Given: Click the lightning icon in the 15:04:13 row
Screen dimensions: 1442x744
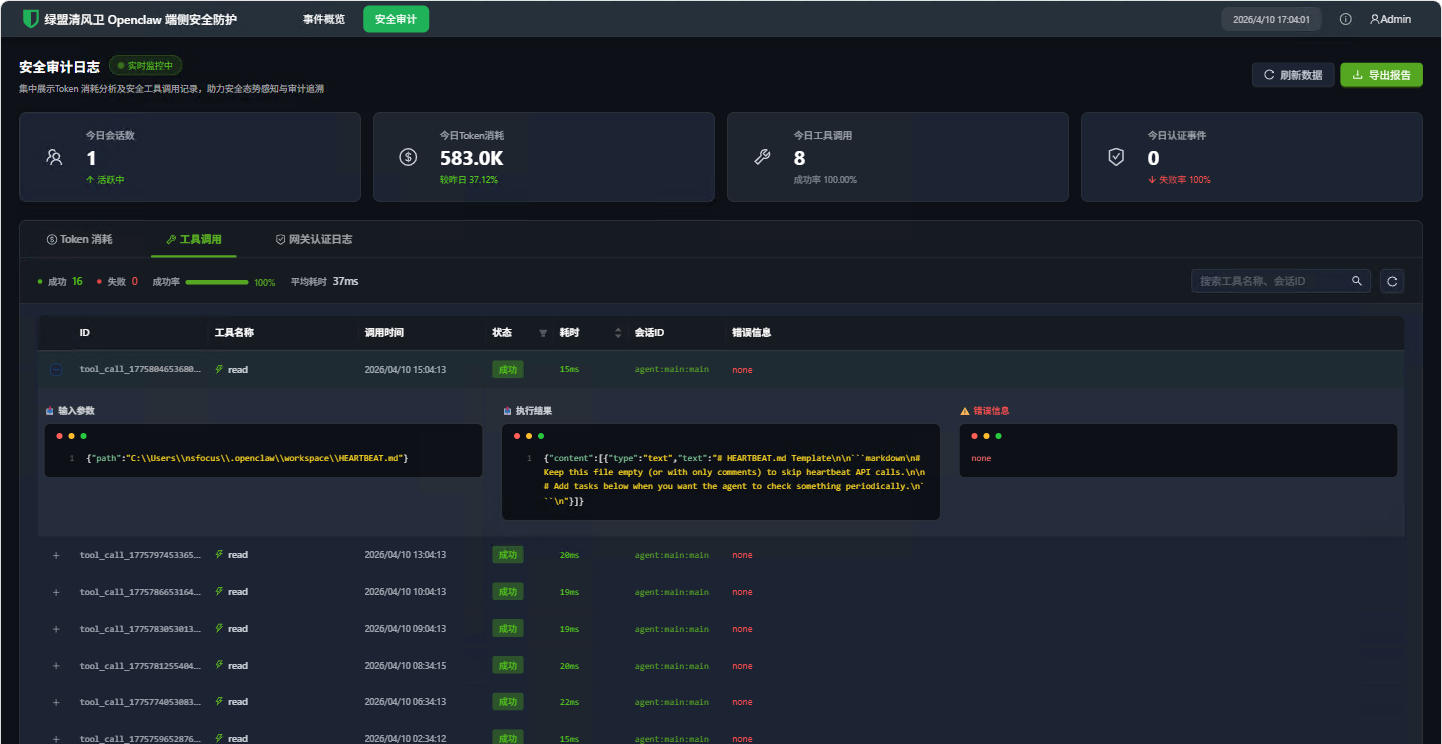Looking at the screenshot, I should pyautogui.click(x=219, y=369).
